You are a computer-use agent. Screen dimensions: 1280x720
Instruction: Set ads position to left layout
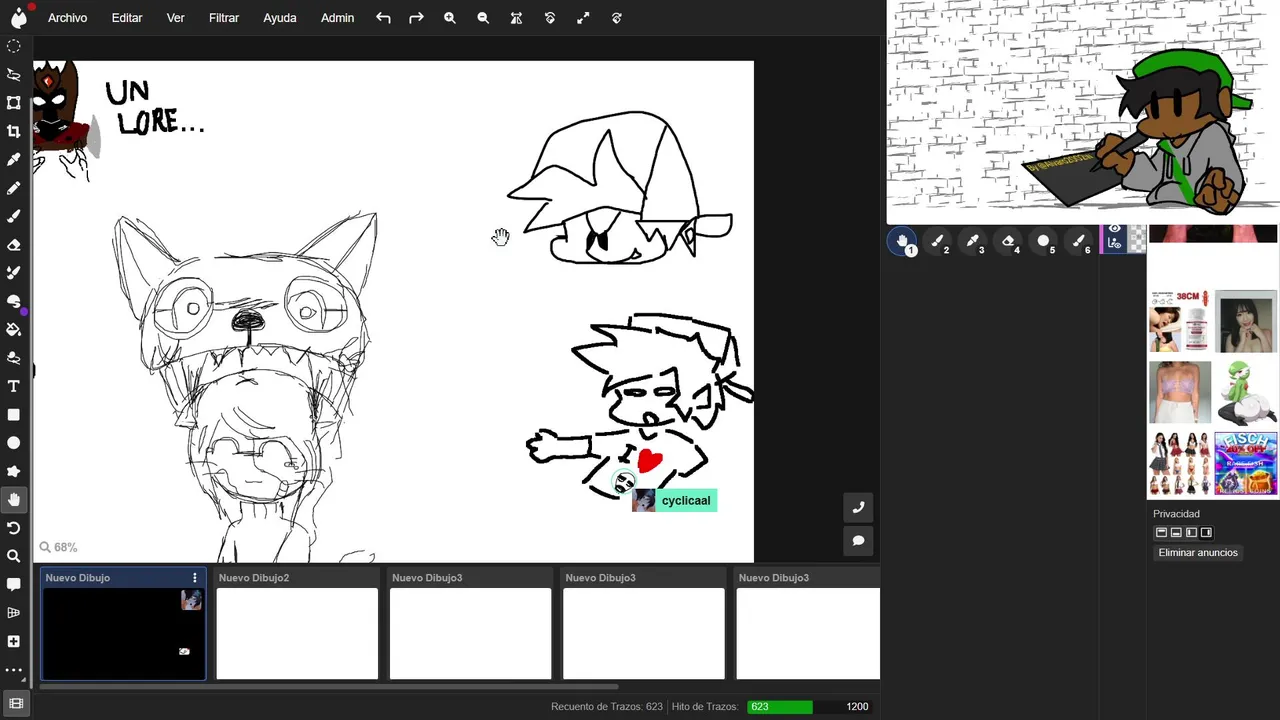[1191, 533]
